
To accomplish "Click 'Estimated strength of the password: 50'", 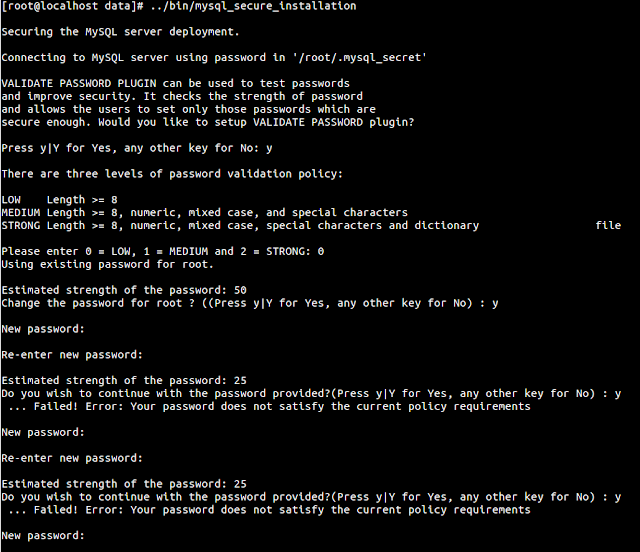I will coord(124,290).
